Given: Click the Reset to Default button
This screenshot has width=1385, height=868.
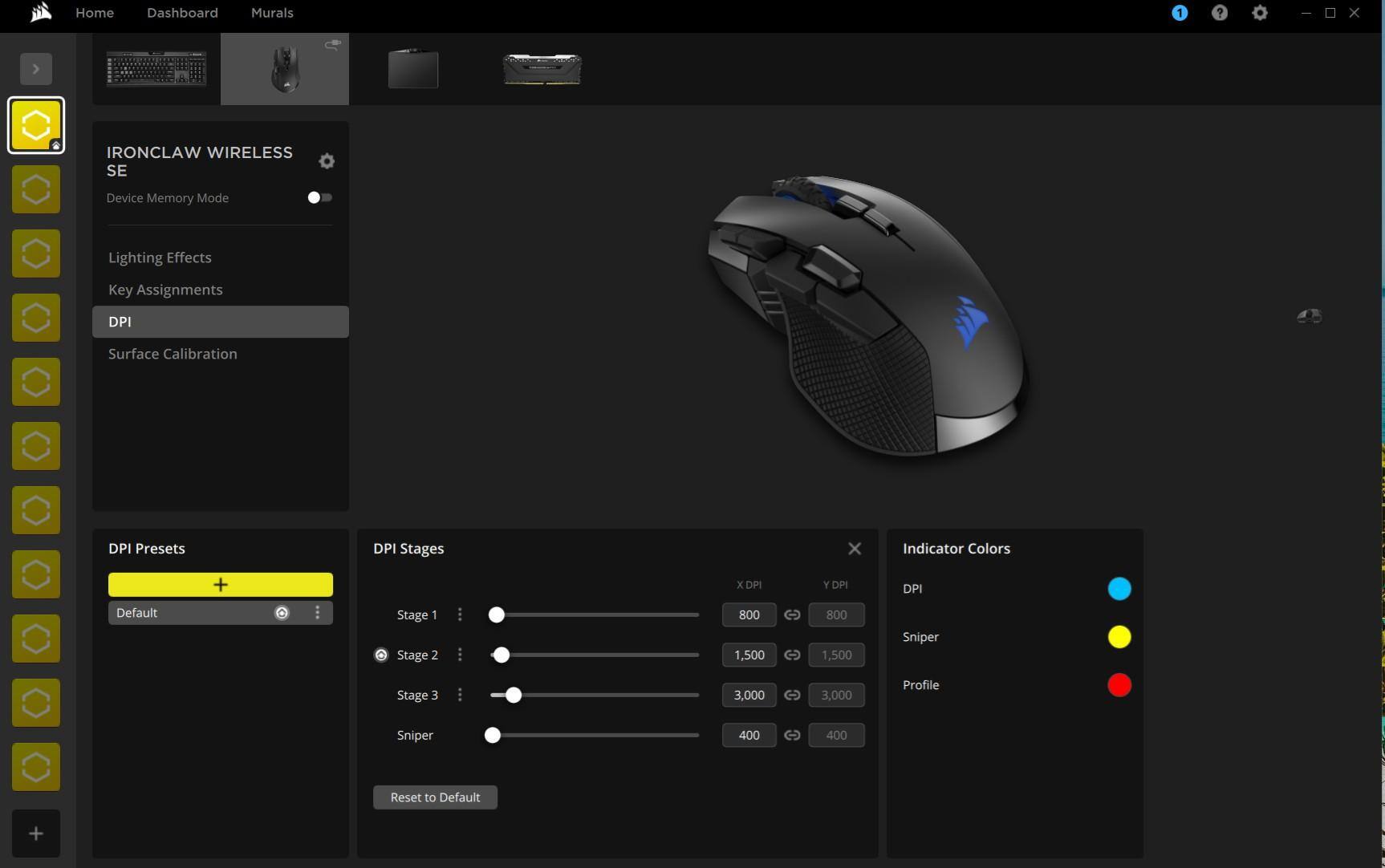Looking at the screenshot, I should click(435, 797).
